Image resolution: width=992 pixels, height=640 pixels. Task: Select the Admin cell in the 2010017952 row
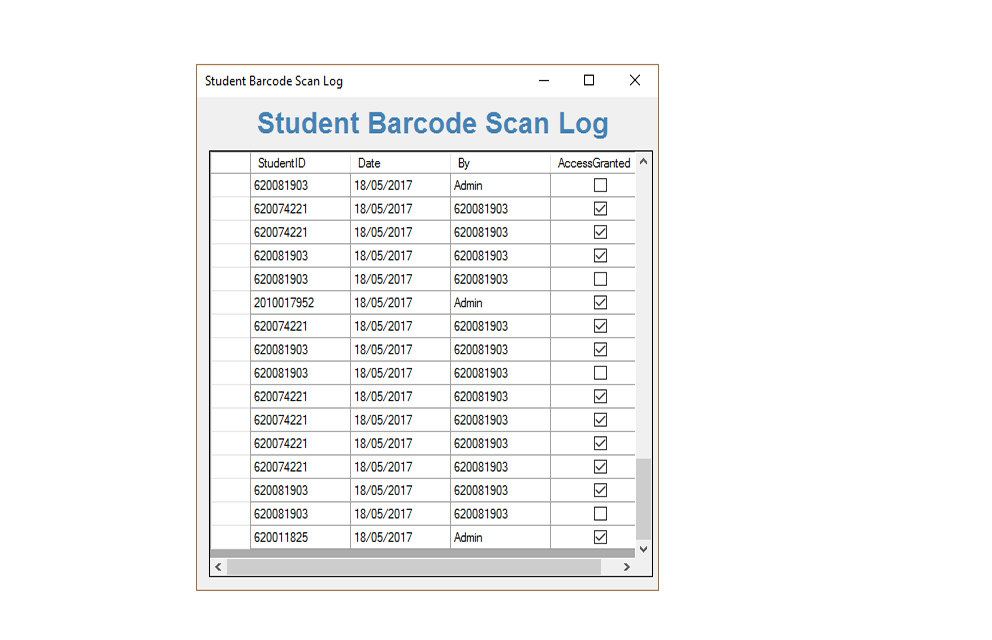(500, 303)
